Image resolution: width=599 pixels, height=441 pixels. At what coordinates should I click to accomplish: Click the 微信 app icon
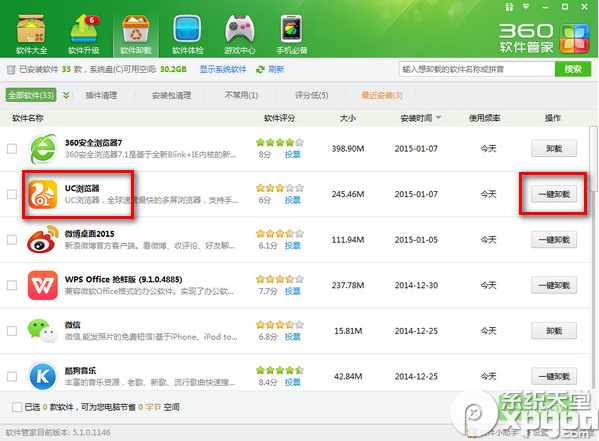click(x=42, y=331)
